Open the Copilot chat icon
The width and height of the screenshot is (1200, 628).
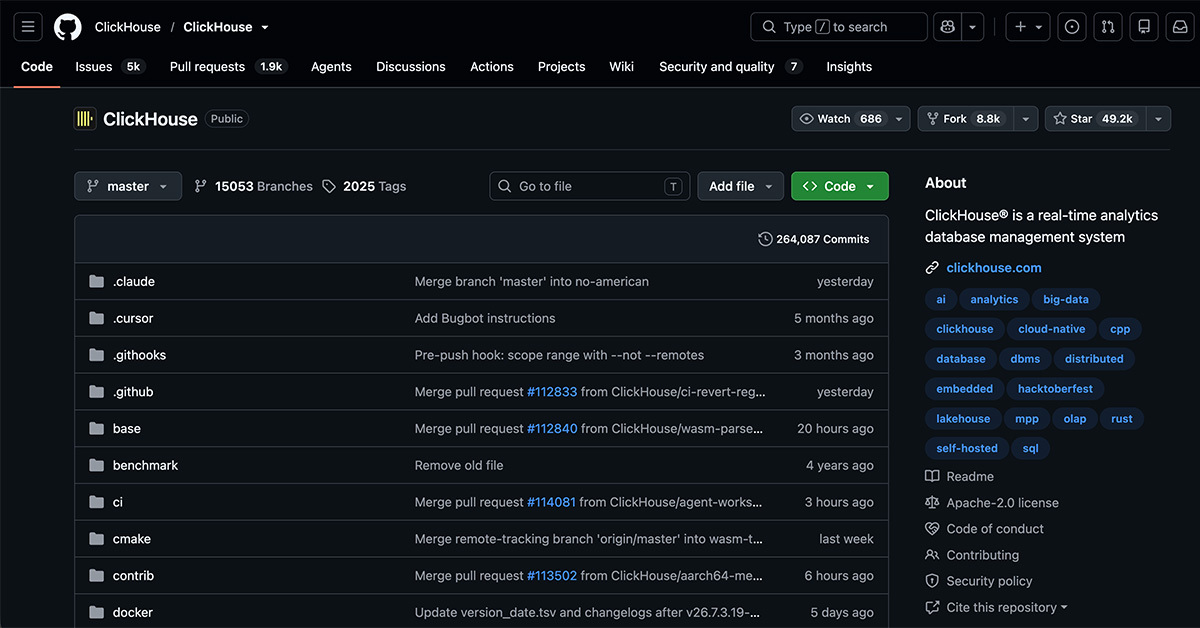[x=946, y=27]
